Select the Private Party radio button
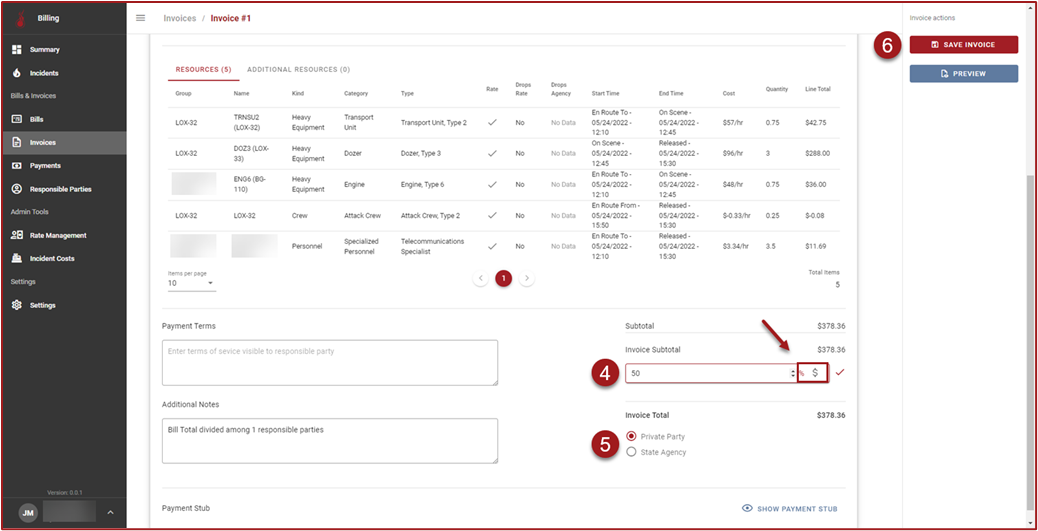 point(631,436)
